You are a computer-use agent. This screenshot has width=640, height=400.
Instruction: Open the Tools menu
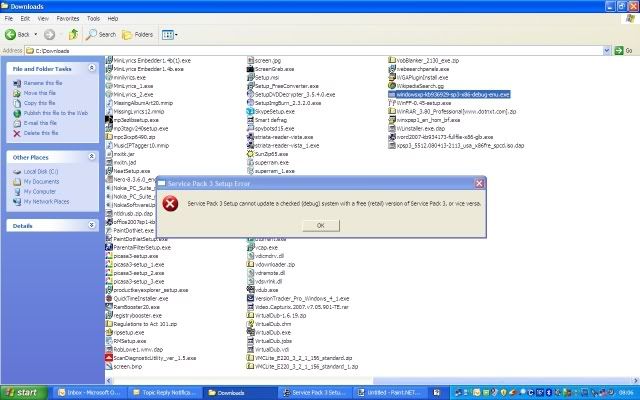click(93, 19)
